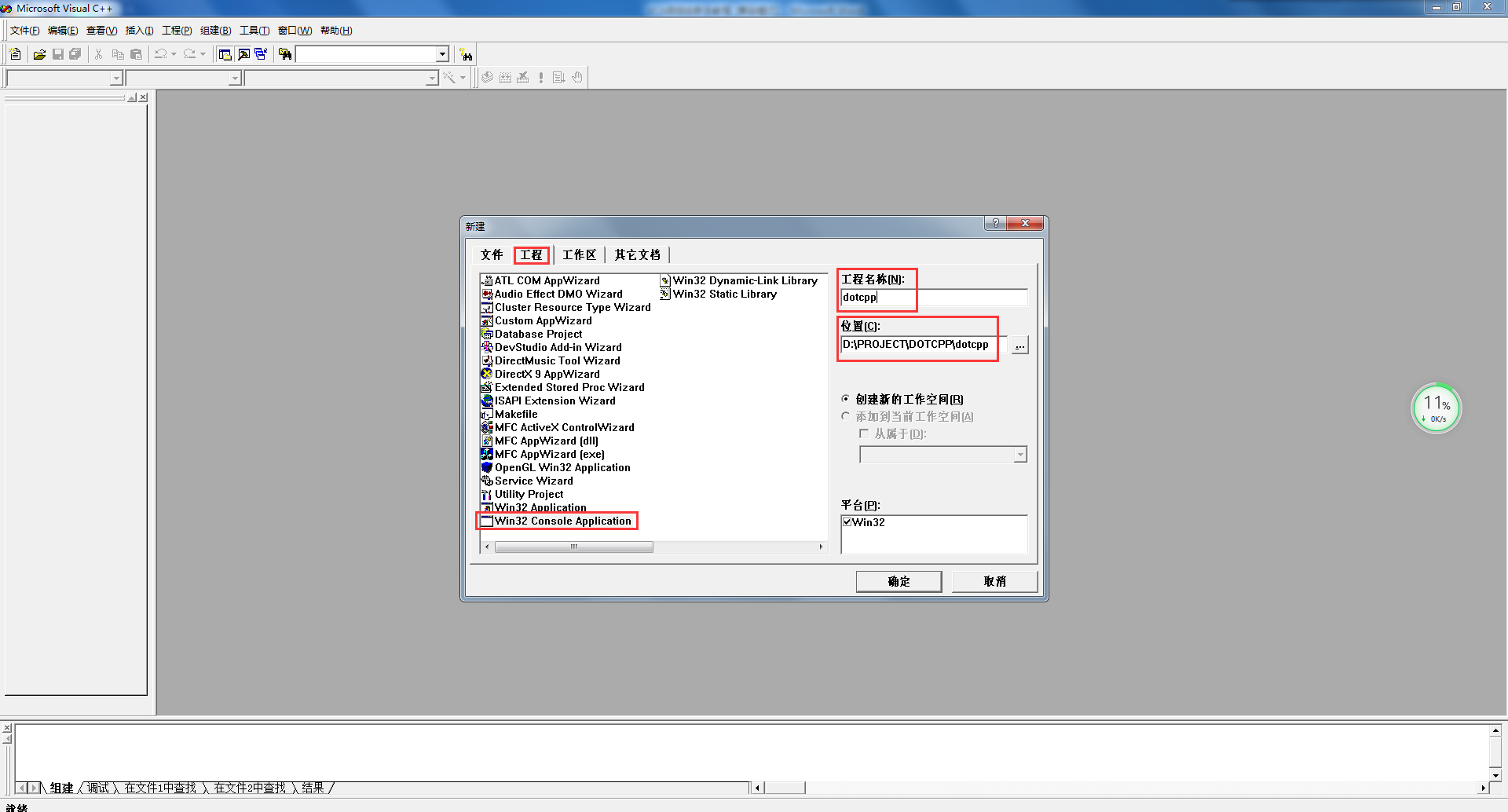
Task: Close the workspace pane with its X icon
Action: pyautogui.click(x=143, y=97)
